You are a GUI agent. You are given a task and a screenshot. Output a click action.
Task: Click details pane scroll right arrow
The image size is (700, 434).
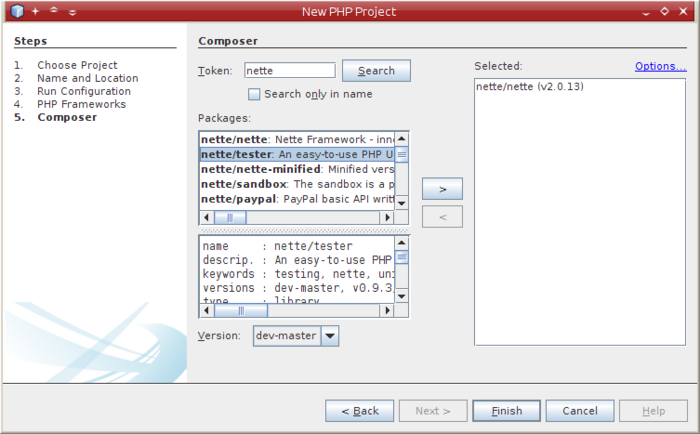[387, 310]
